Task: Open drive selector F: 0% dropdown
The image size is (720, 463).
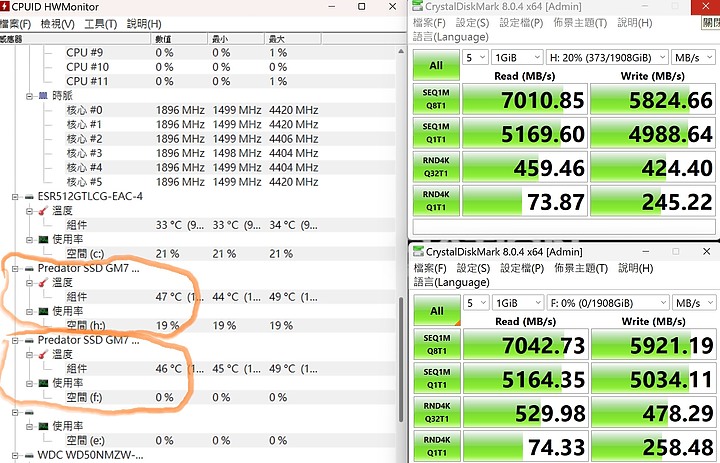Action: (608, 303)
